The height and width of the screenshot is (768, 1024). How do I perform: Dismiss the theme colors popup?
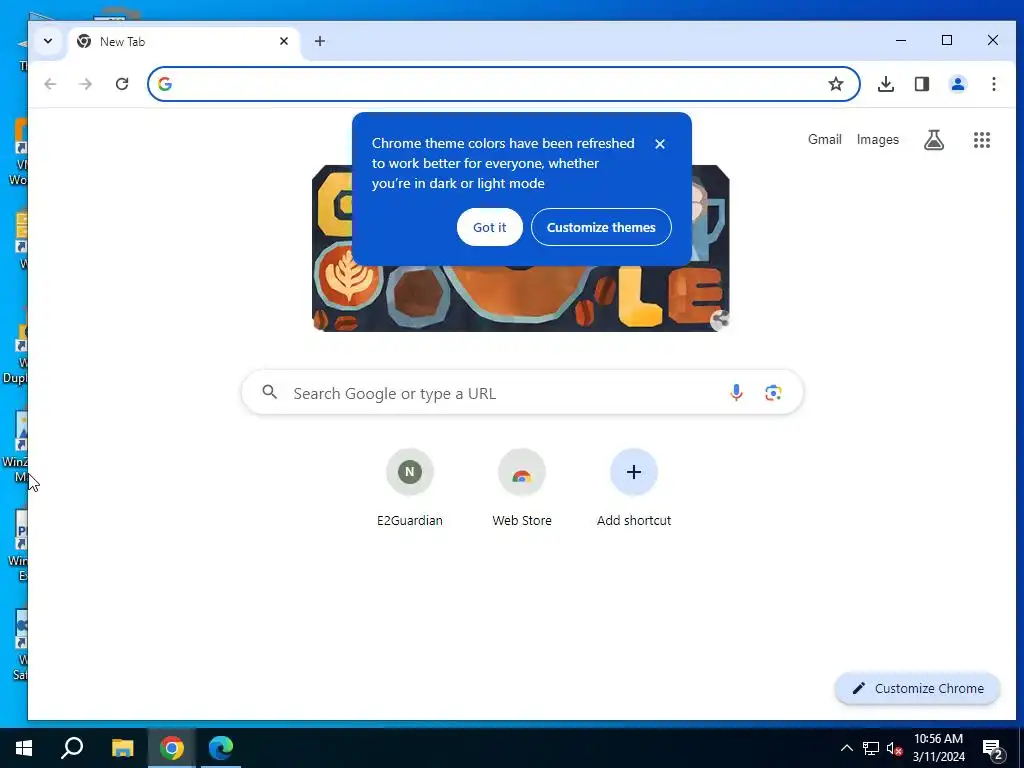tap(660, 144)
